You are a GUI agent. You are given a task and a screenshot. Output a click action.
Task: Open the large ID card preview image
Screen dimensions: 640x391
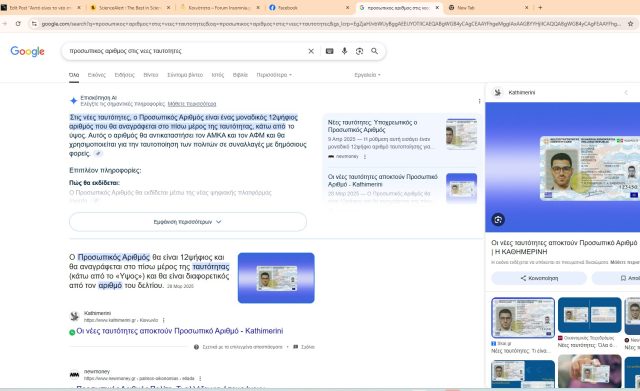(562, 167)
